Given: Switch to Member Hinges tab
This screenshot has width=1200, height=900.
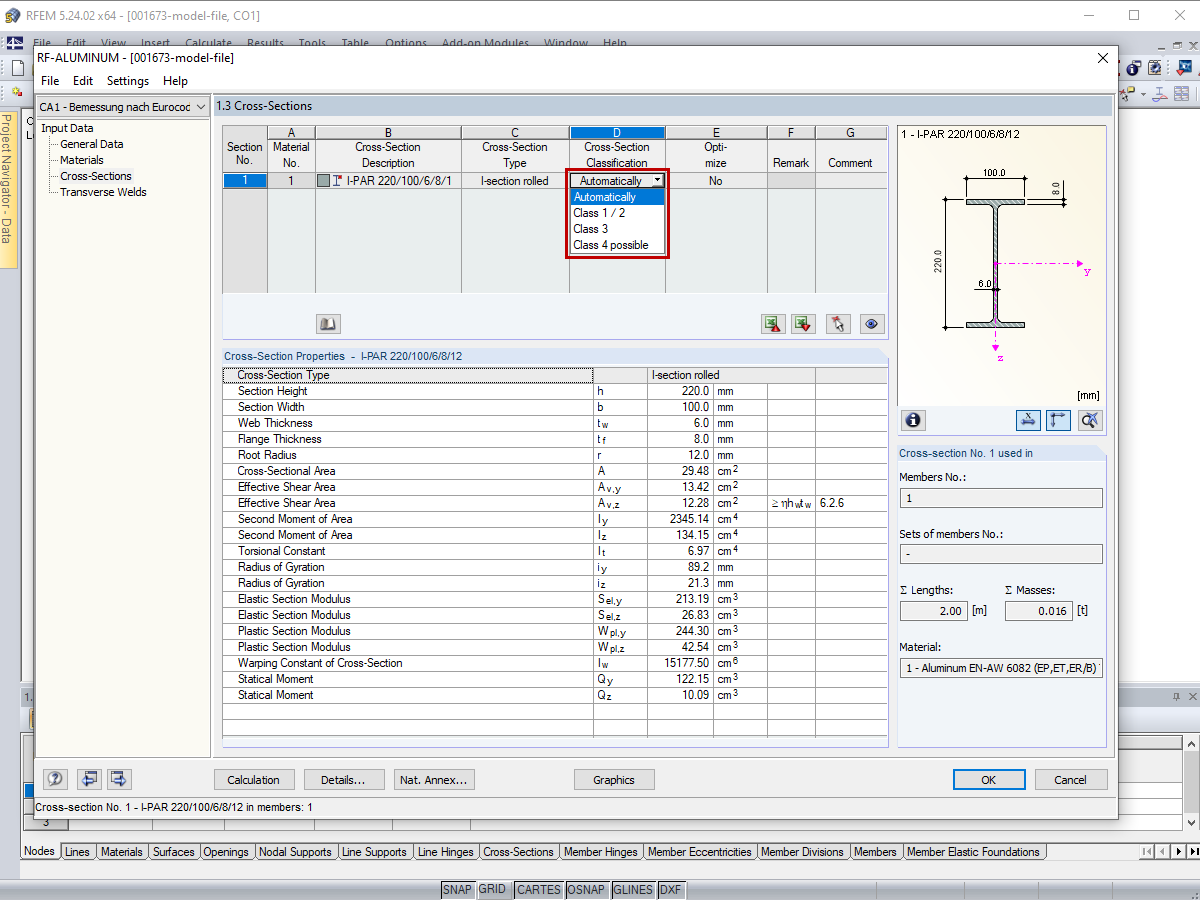Looking at the screenshot, I should pyautogui.click(x=600, y=852).
